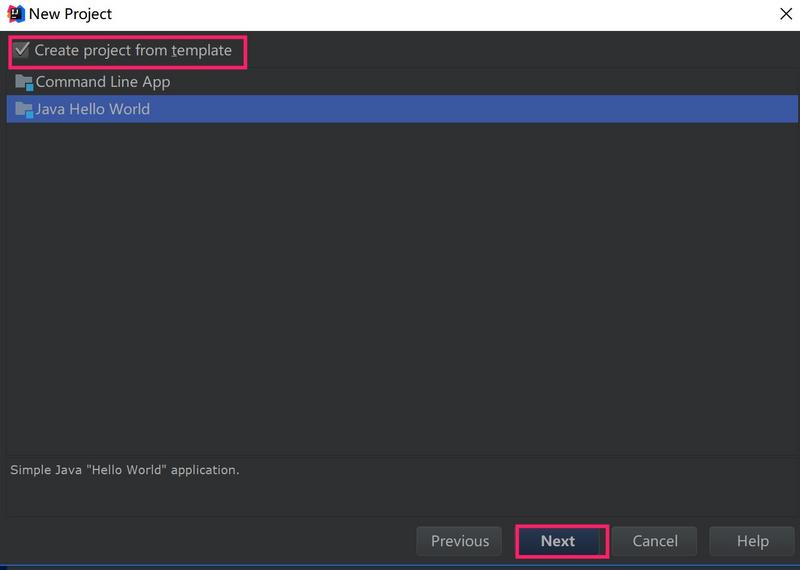This screenshot has width=800, height=570.
Task: Select the Command Line App template
Action: click(402, 82)
